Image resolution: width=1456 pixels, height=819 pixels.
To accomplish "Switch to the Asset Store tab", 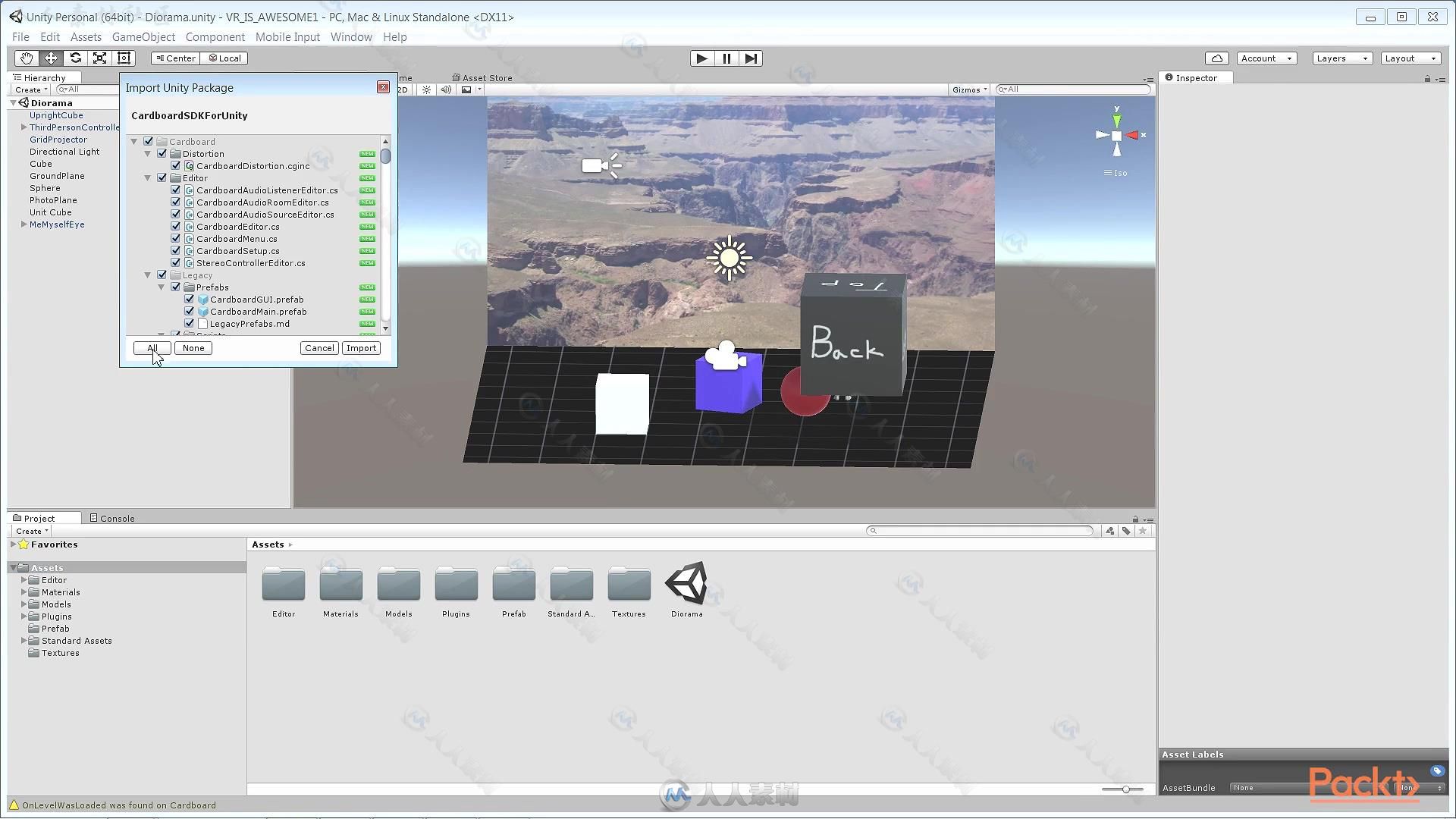I will 482,77.
